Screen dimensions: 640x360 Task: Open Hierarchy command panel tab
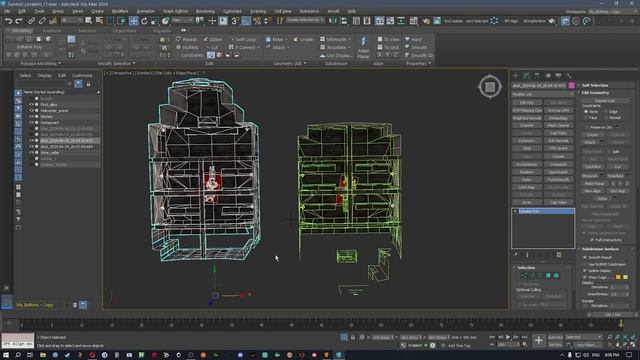click(x=537, y=76)
